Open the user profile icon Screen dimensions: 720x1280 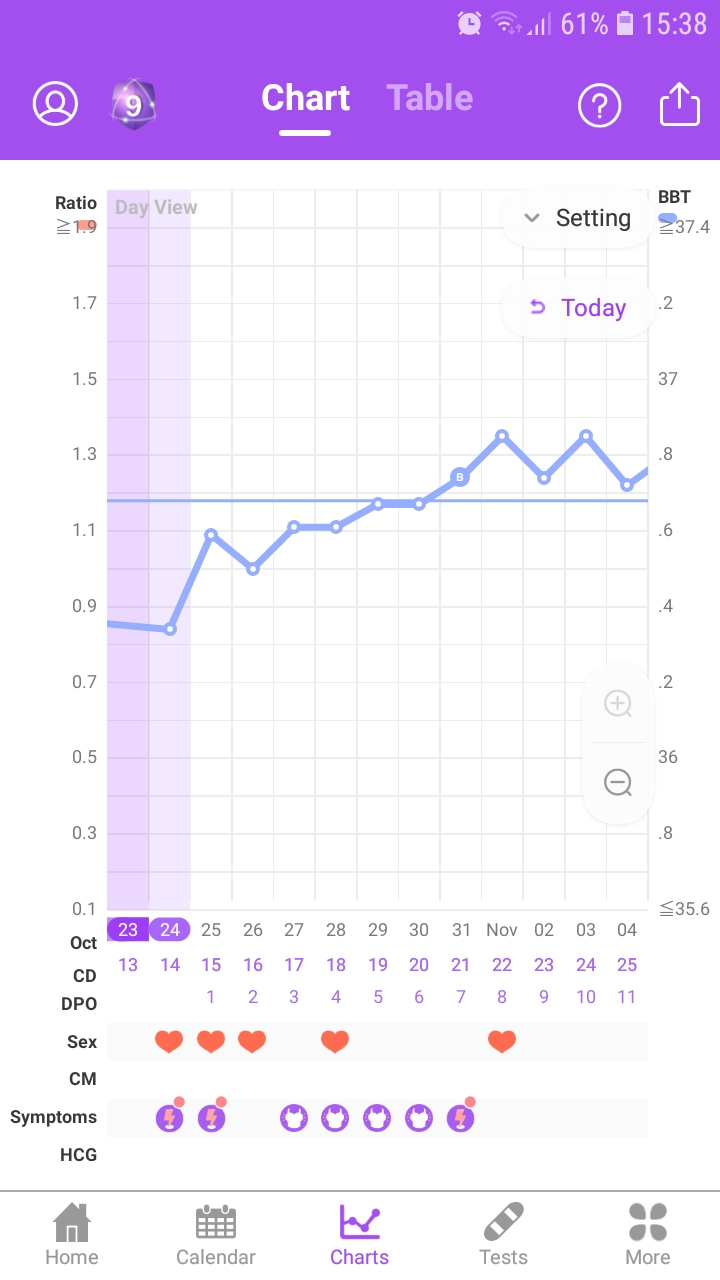(55, 103)
